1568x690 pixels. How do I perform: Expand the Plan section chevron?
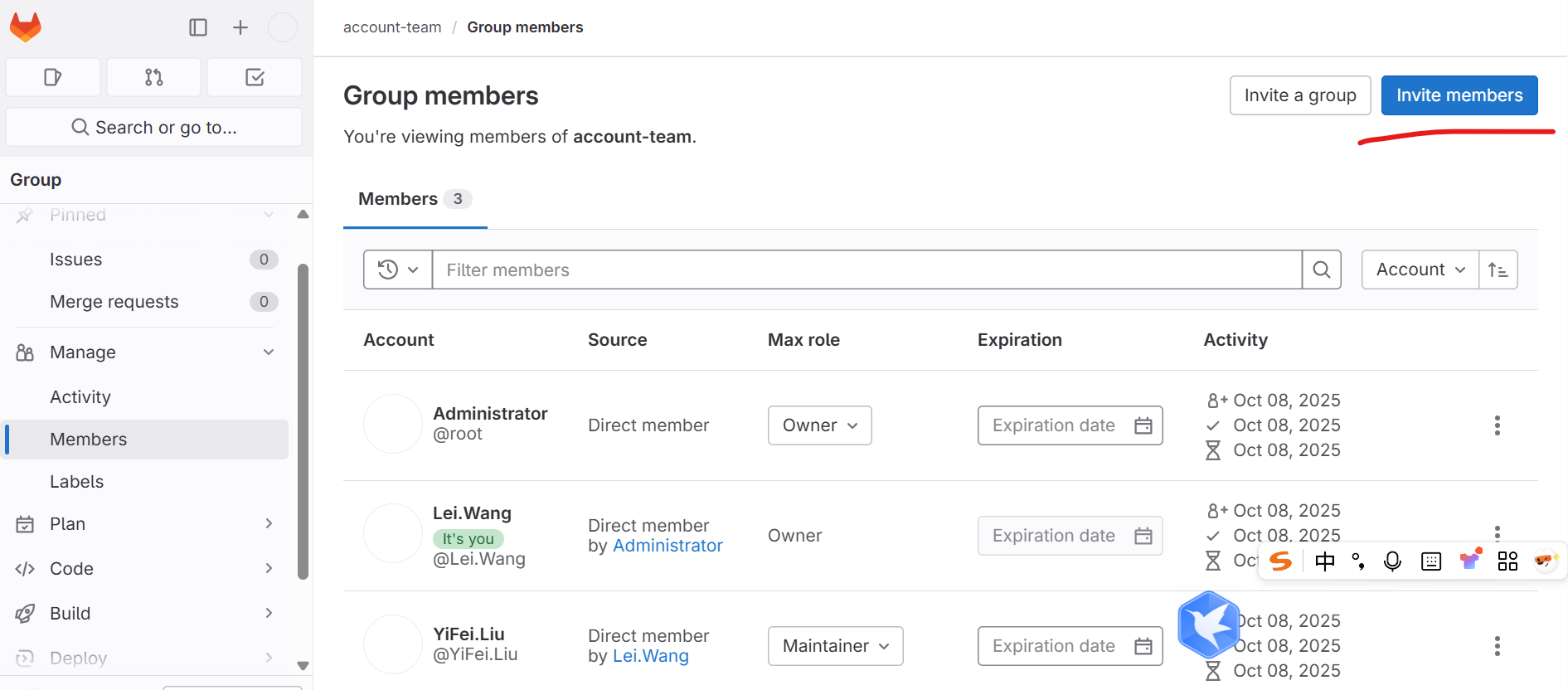[x=269, y=524]
